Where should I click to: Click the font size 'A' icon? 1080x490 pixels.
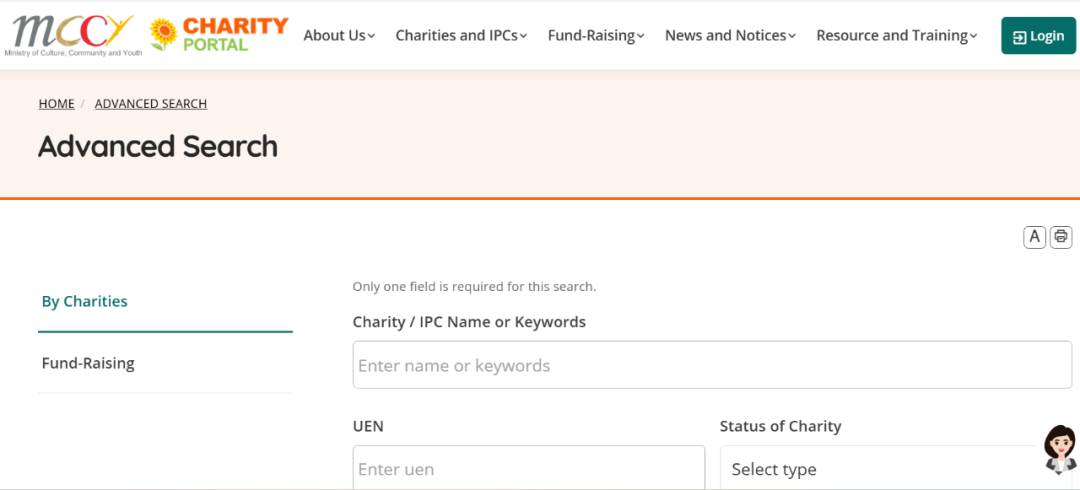click(1034, 237)
